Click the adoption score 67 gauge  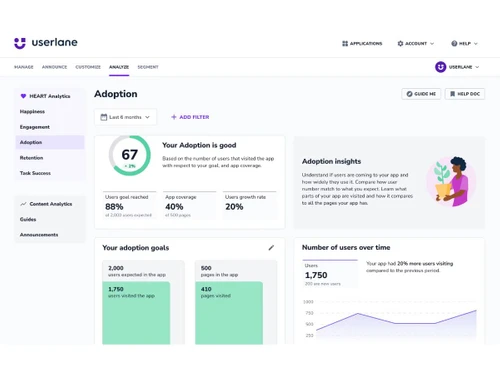pyautogui.click(x=130, y=155)
